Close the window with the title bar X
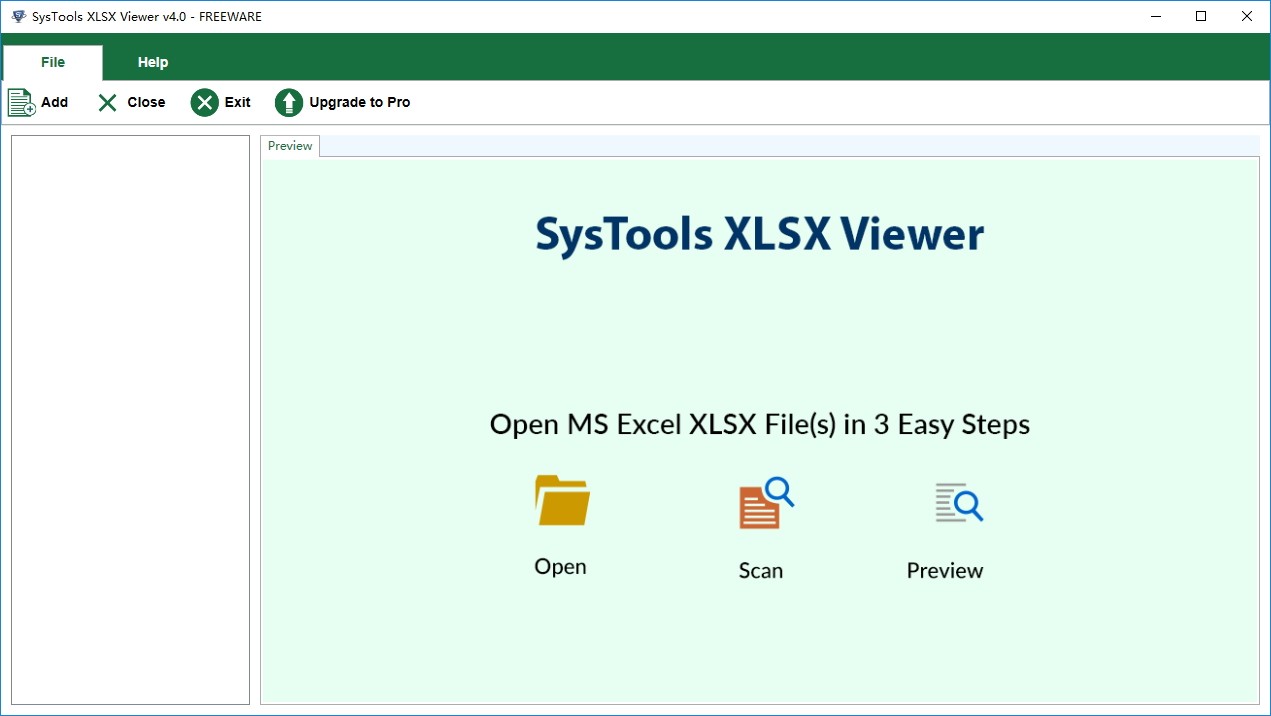The width and height of the screenshot is (1271, 716). tap(1247, 16)
